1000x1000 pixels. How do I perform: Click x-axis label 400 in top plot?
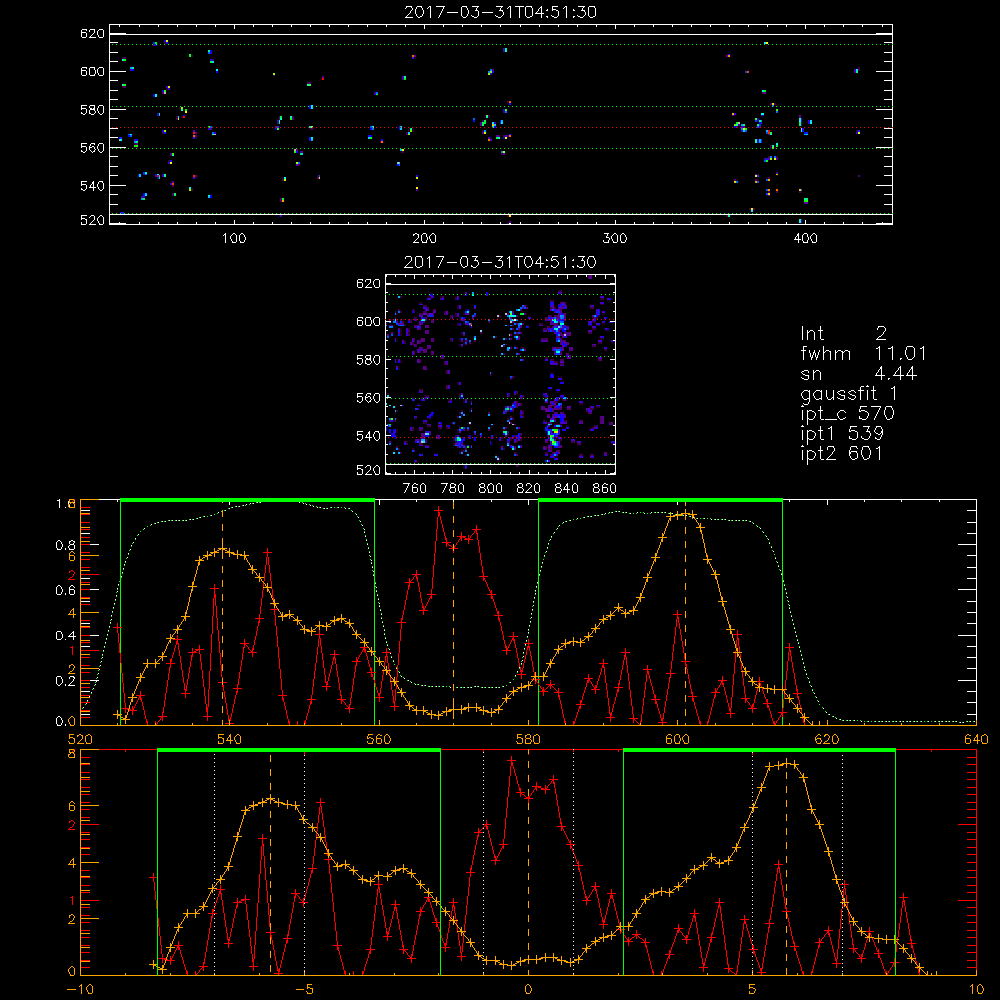805,239
